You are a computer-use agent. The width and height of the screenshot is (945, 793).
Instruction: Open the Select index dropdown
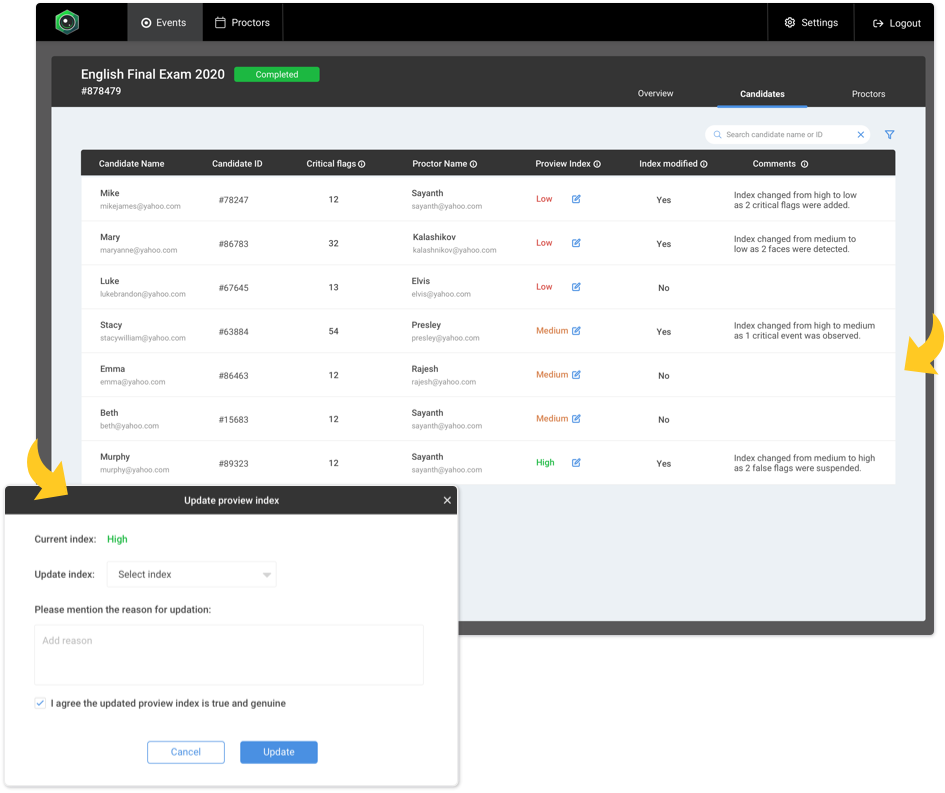(x=192, y=574)
